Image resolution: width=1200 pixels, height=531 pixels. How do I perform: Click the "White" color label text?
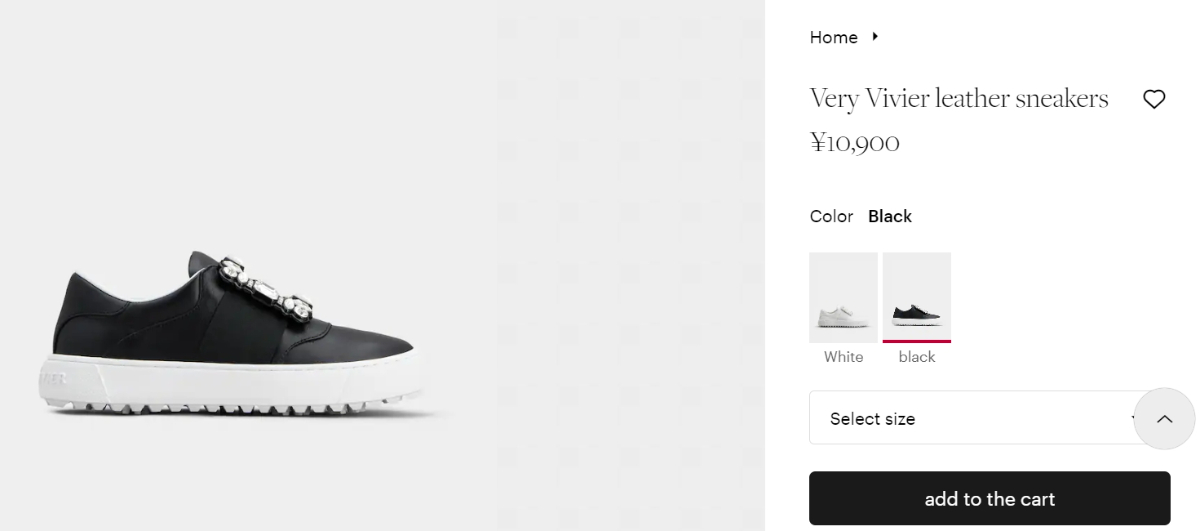(x=843, y=357)
